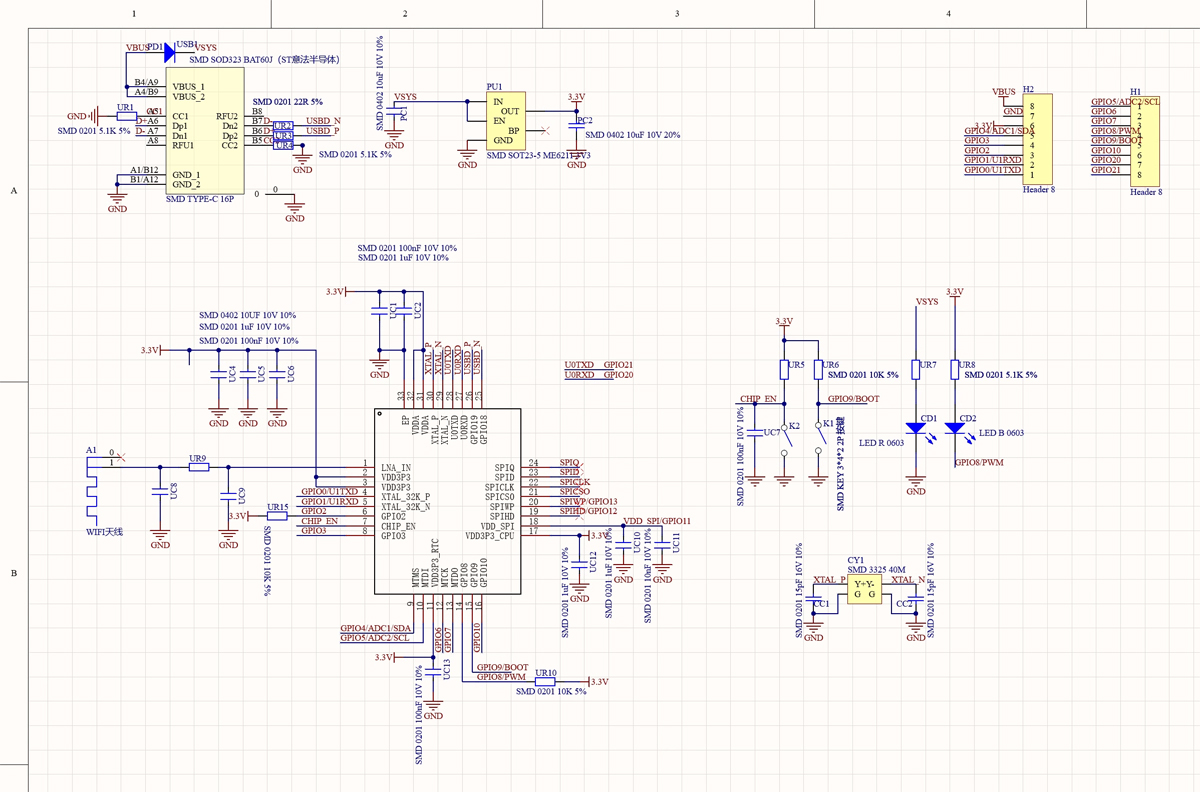Select the UR9 resistor symbol
This screenshot has width=1200, height=792.
(x=198, y=467)
